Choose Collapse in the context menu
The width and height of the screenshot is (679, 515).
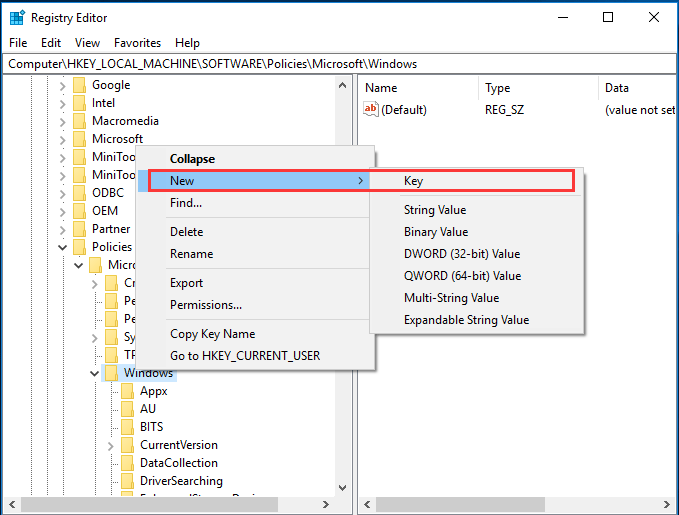(x=255, y=159)
